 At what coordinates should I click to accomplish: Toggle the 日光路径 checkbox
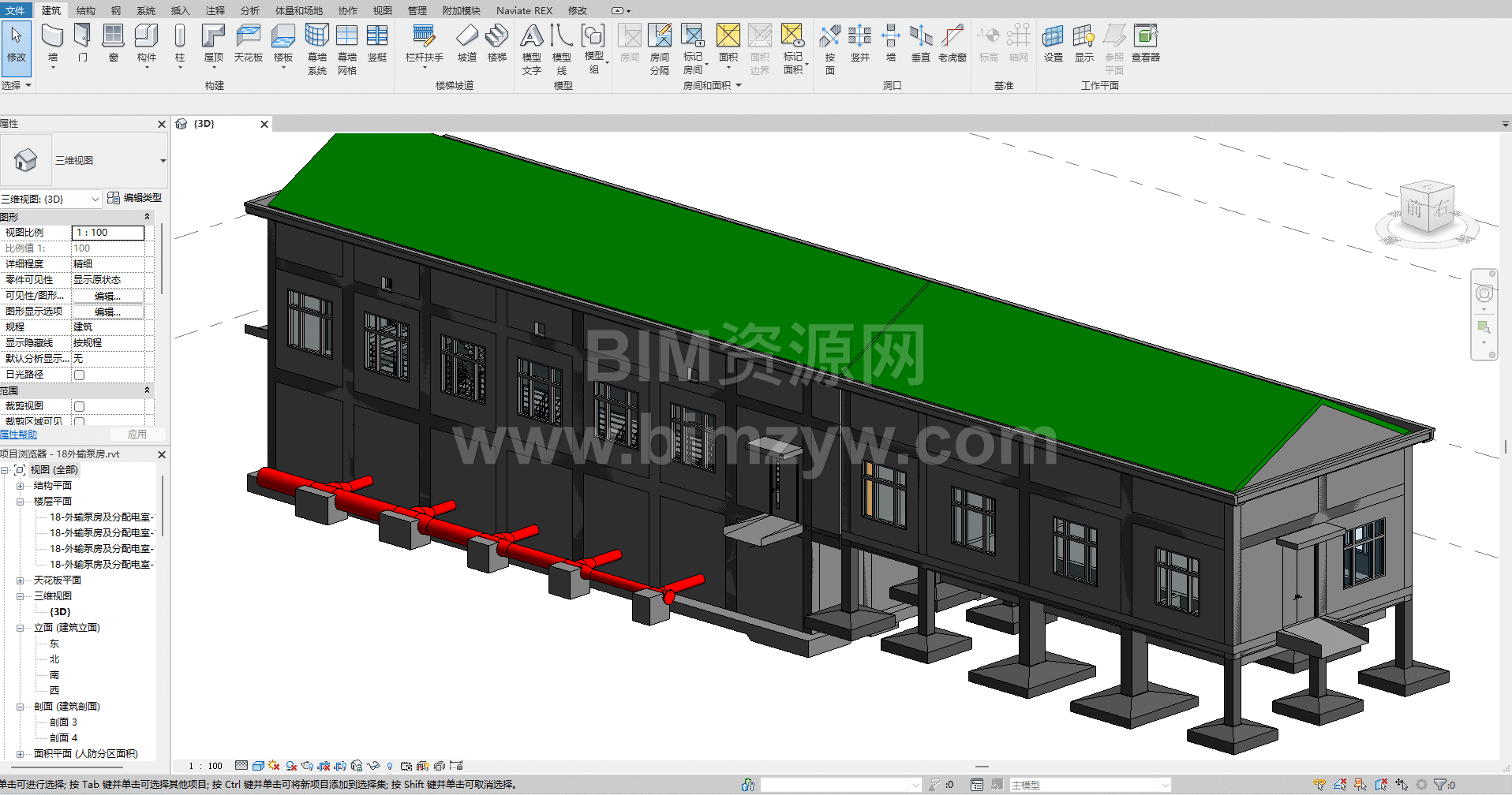click(x=79, y=375)
